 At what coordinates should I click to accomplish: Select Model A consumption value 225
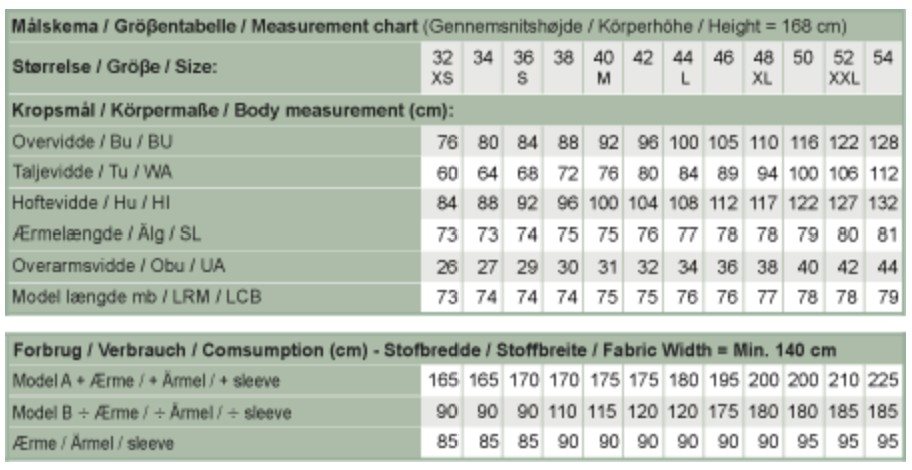point(883,380)
